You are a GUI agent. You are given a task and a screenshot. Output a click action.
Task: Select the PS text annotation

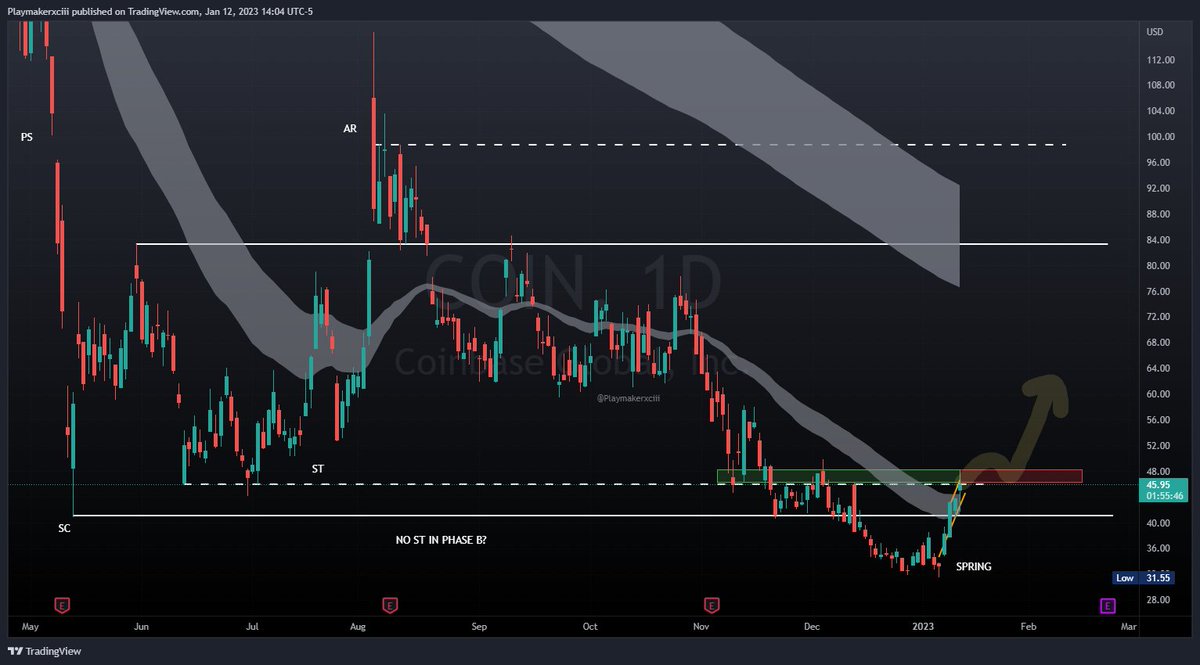pyautogui.click(x=26, y=137)
